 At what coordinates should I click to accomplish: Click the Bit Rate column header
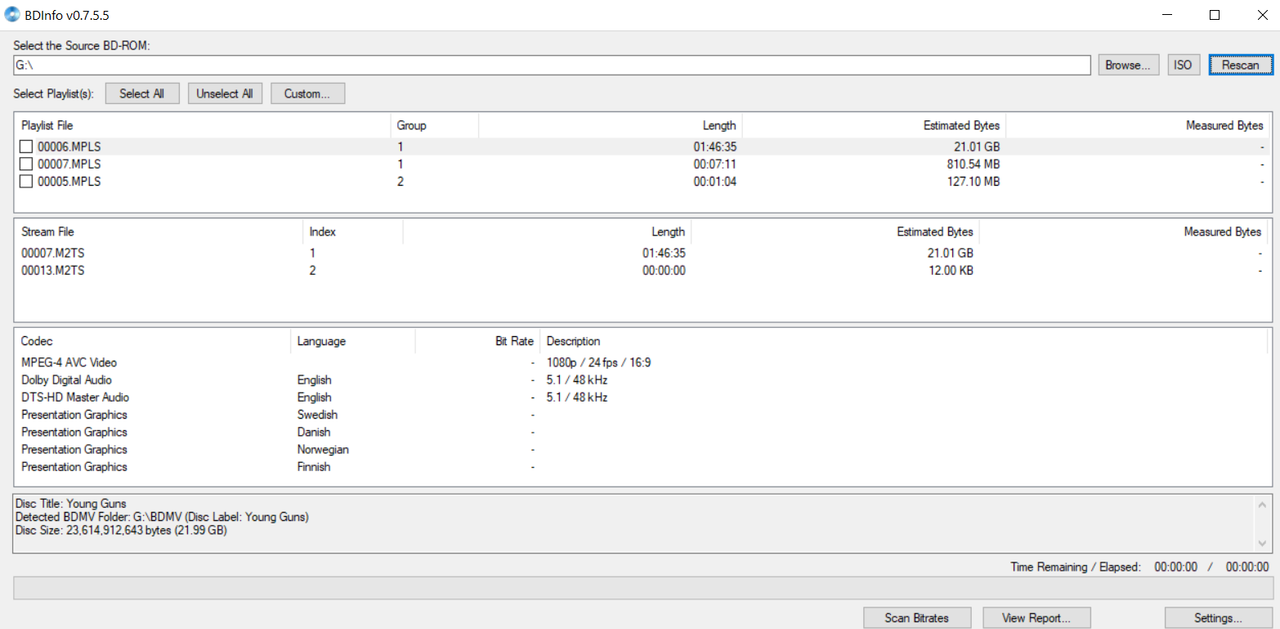[477, 342]
